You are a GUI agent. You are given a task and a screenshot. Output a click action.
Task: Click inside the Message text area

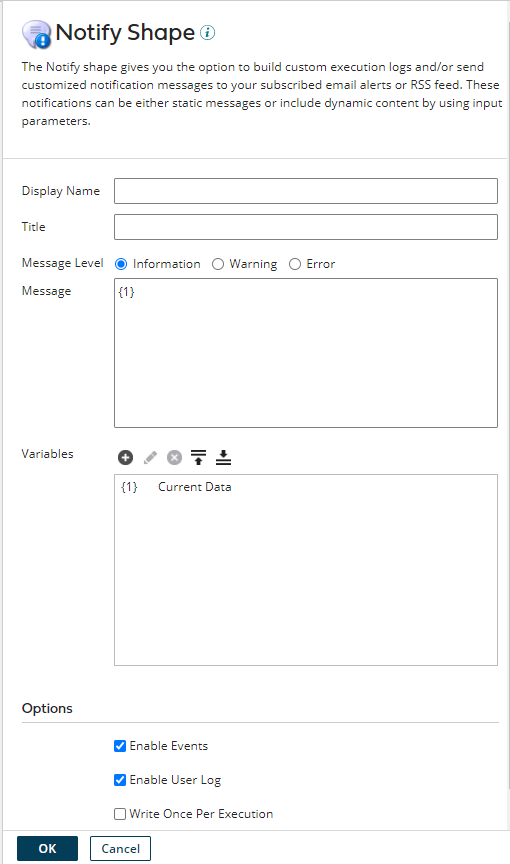306,353
